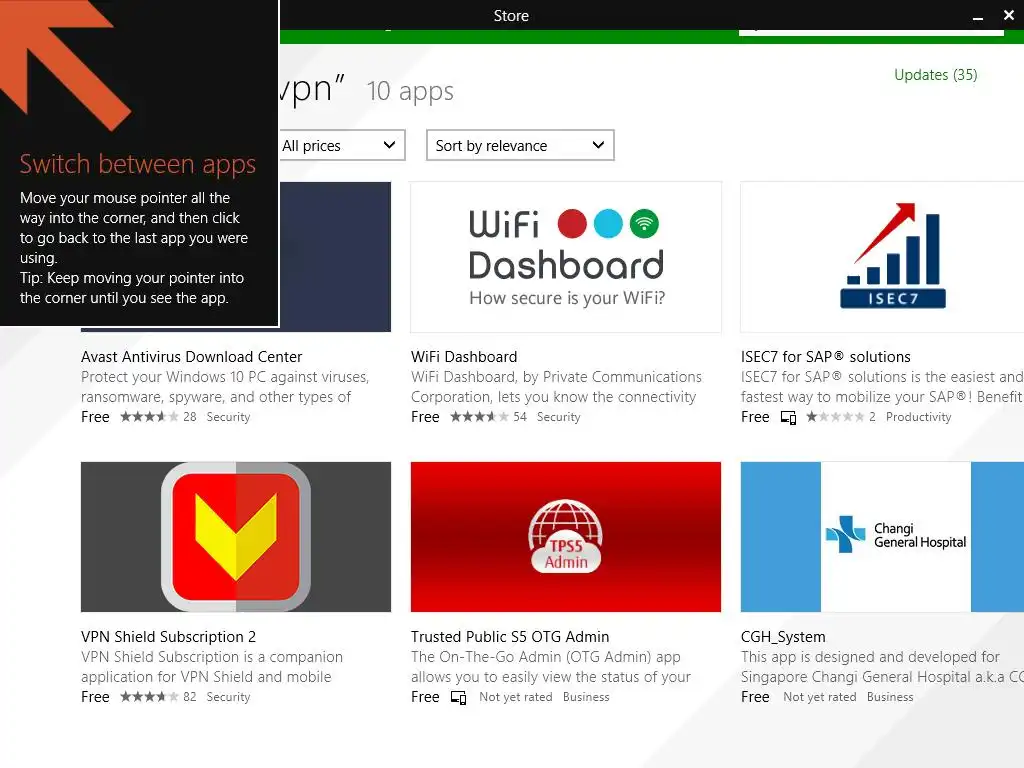Image resolution: width=1024 pixels, height=768 pixels.
Task: Click the CGH_System app title
Action: pos(783,637)
